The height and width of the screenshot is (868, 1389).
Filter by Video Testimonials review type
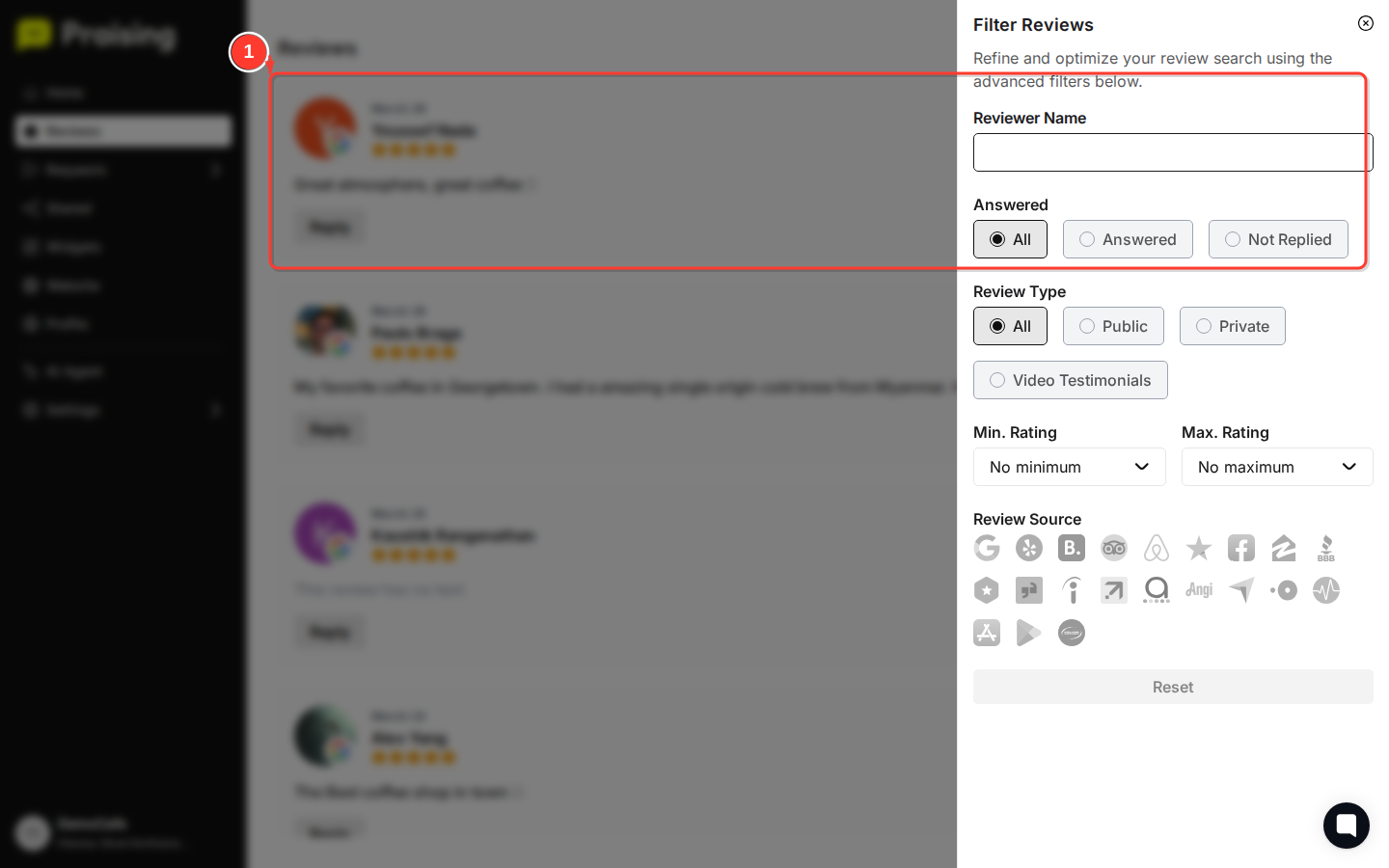click(x=1070, y=380)
